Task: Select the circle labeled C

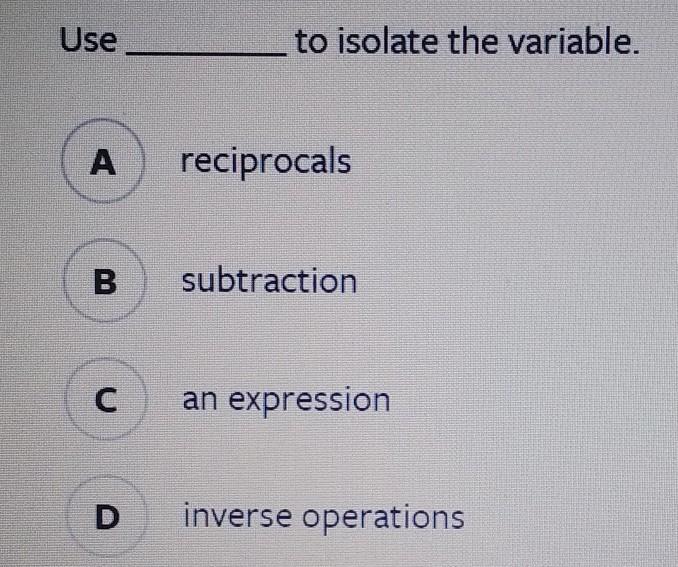Action: [105, 400]
